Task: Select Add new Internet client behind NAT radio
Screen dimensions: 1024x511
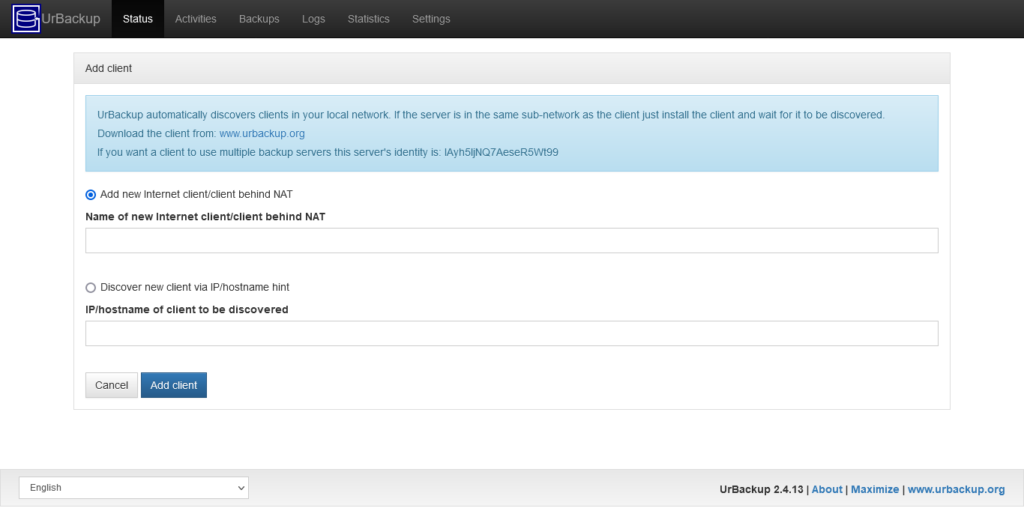Action: tap(91, 195)
